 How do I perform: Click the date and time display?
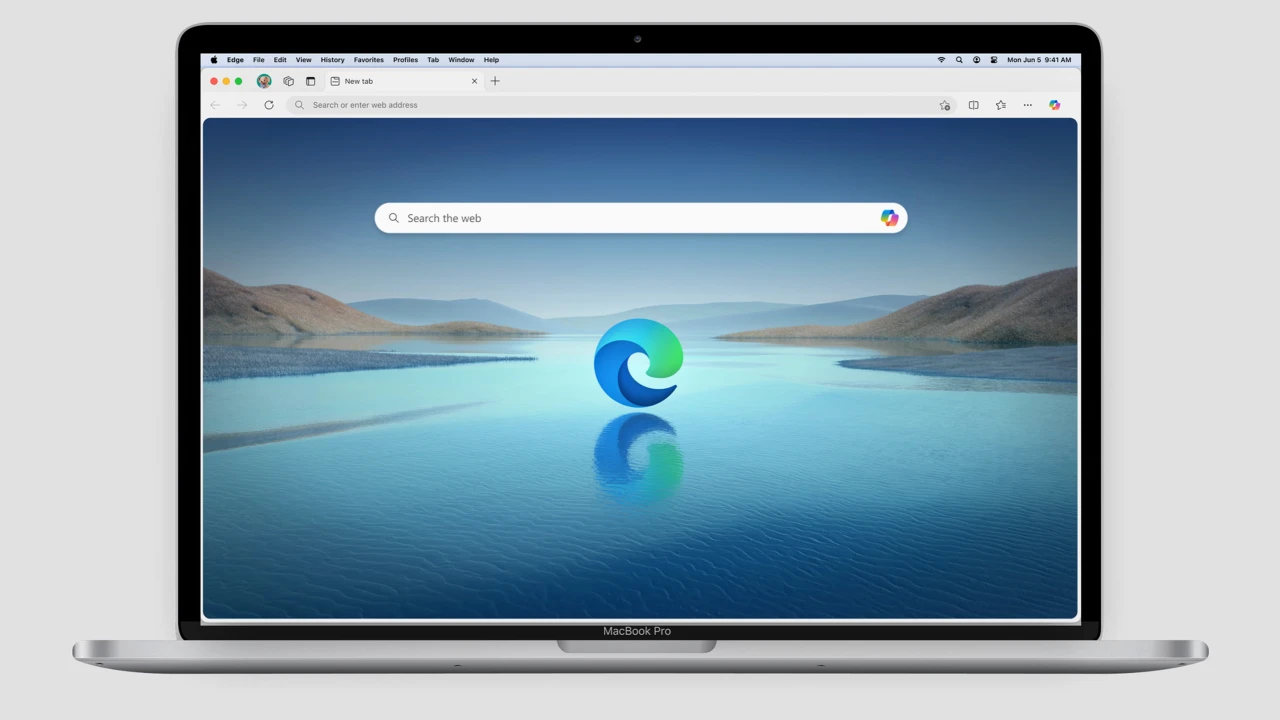[1039, 60]
